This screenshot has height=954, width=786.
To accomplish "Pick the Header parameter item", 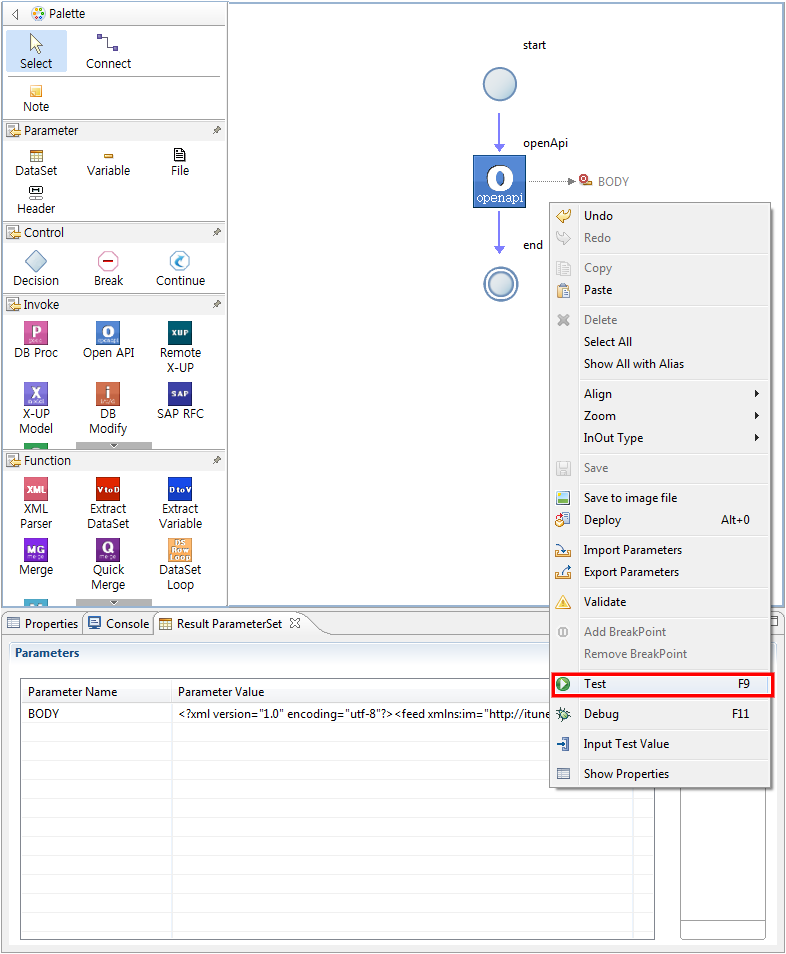I will [x=36, y=201].
